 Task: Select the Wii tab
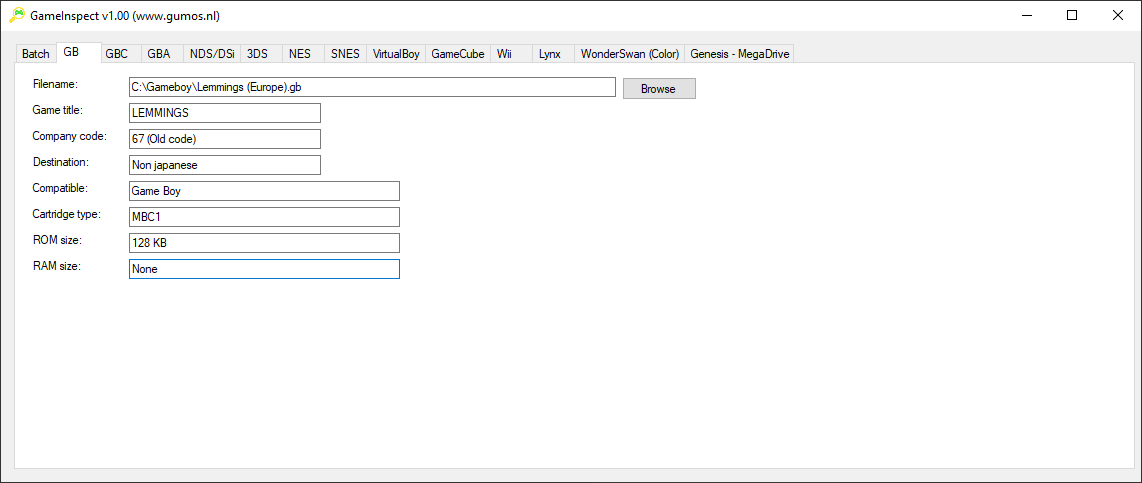click(505, 54)
